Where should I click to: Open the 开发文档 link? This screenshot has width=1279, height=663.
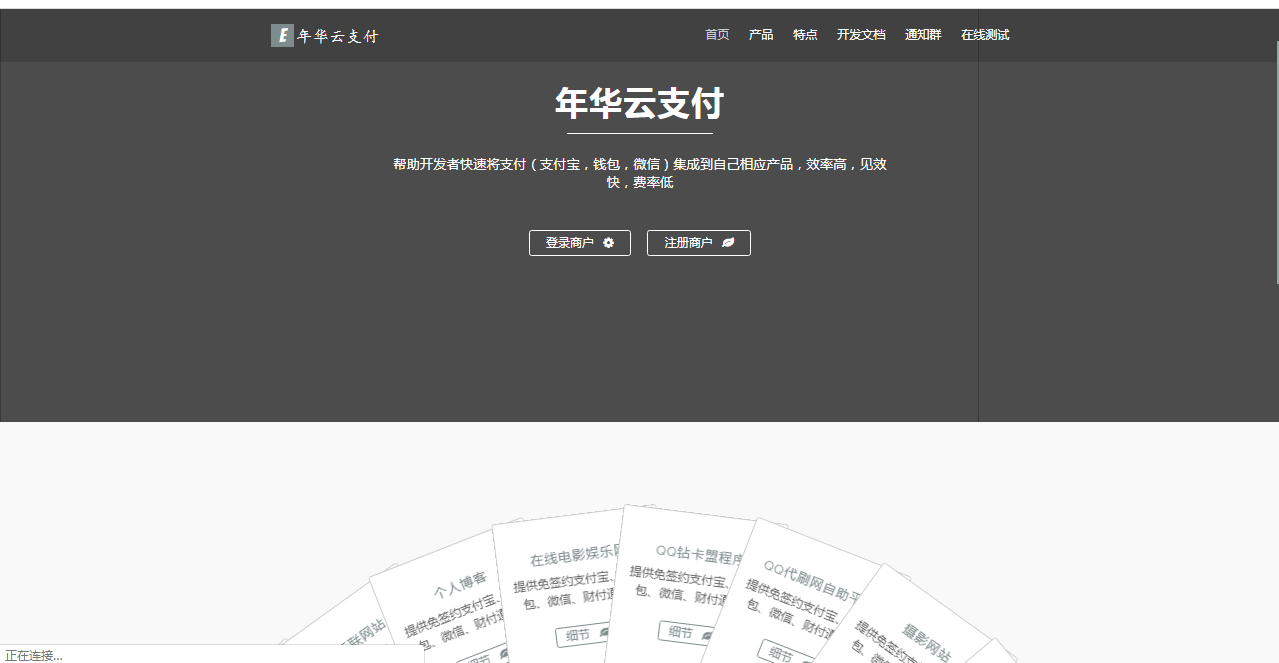pyautogui.click(x=861, y=34)
